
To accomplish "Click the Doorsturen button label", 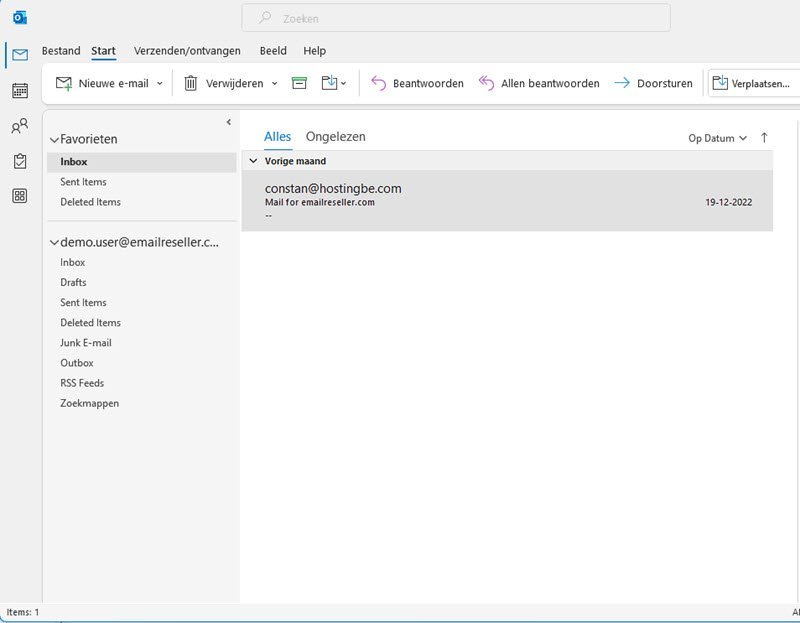I will pyautogui.click(x=665, y=84).
